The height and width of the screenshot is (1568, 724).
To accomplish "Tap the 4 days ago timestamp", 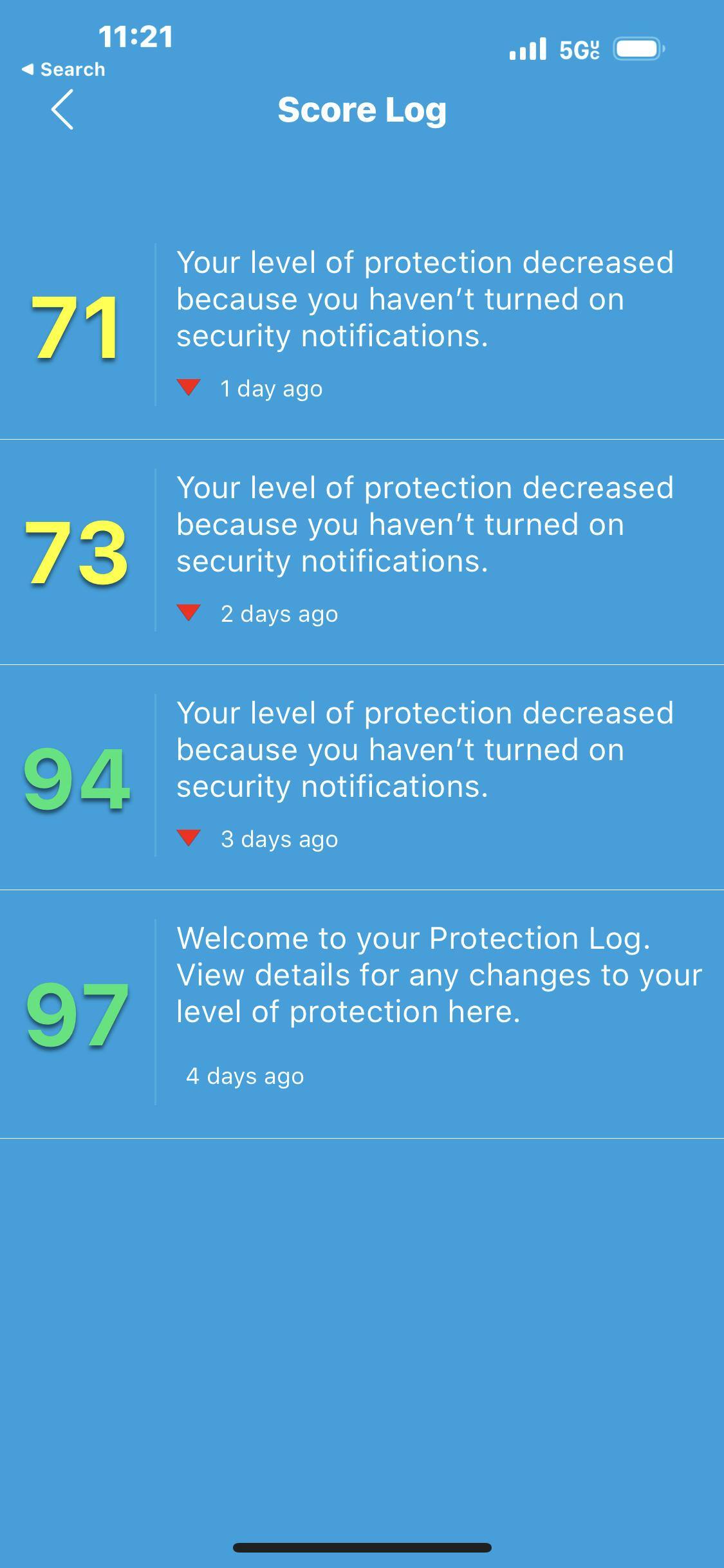I will [245, 1076].
